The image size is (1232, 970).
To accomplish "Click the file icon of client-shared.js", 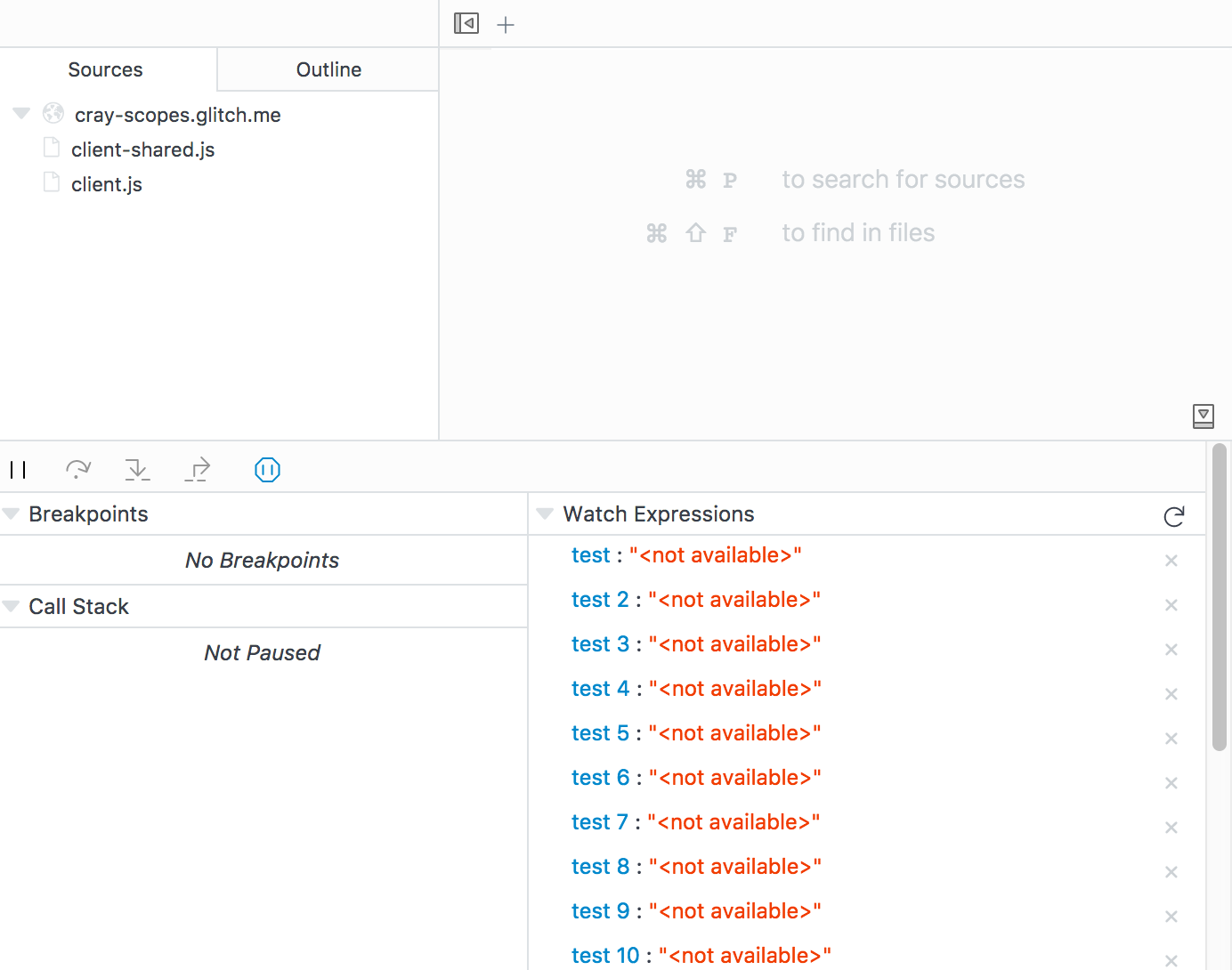I will (52, 148).
